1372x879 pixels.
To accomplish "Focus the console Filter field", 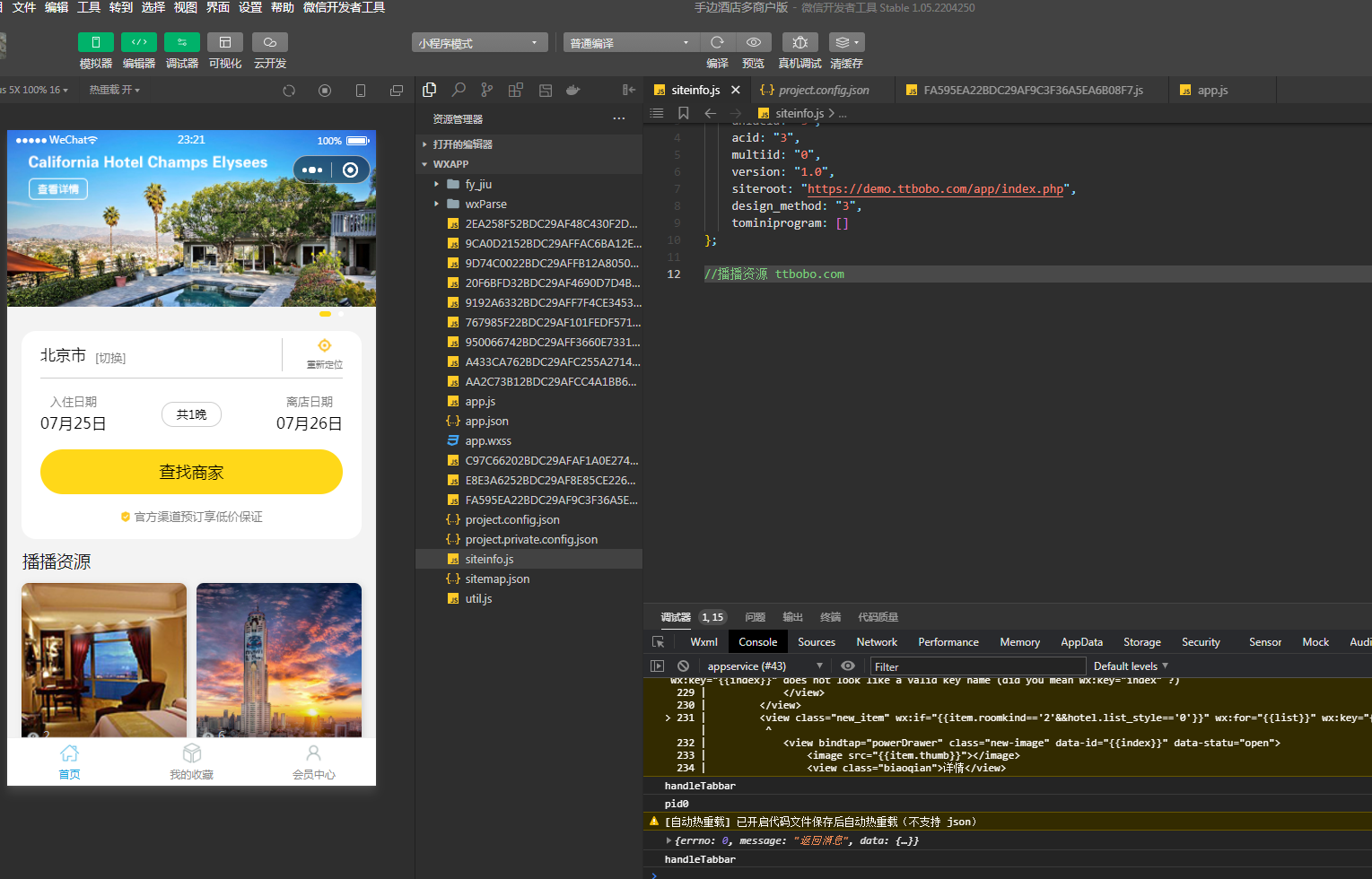I will point(978,666).
